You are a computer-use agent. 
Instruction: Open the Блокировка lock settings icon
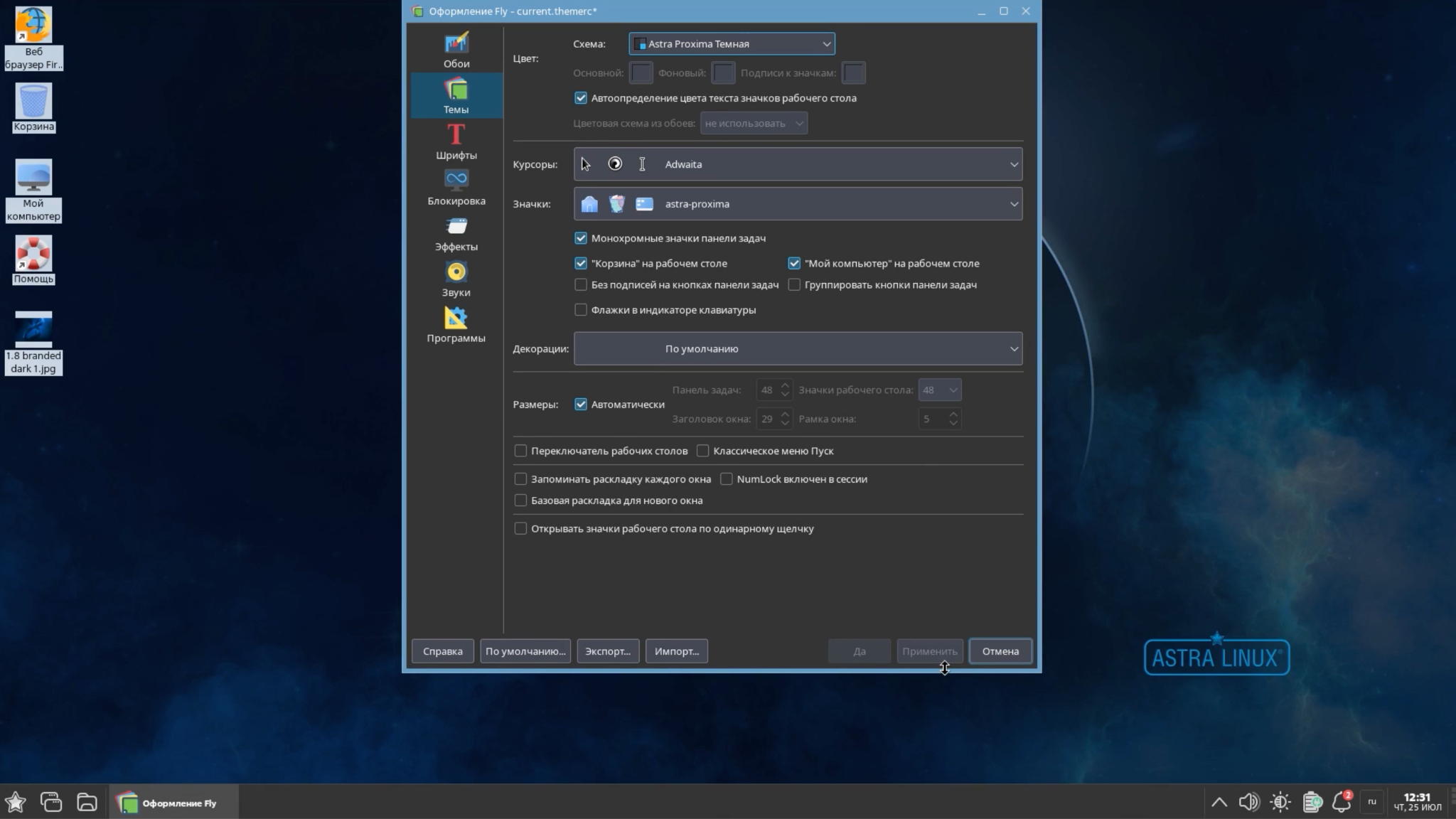(x=456, y=180)
